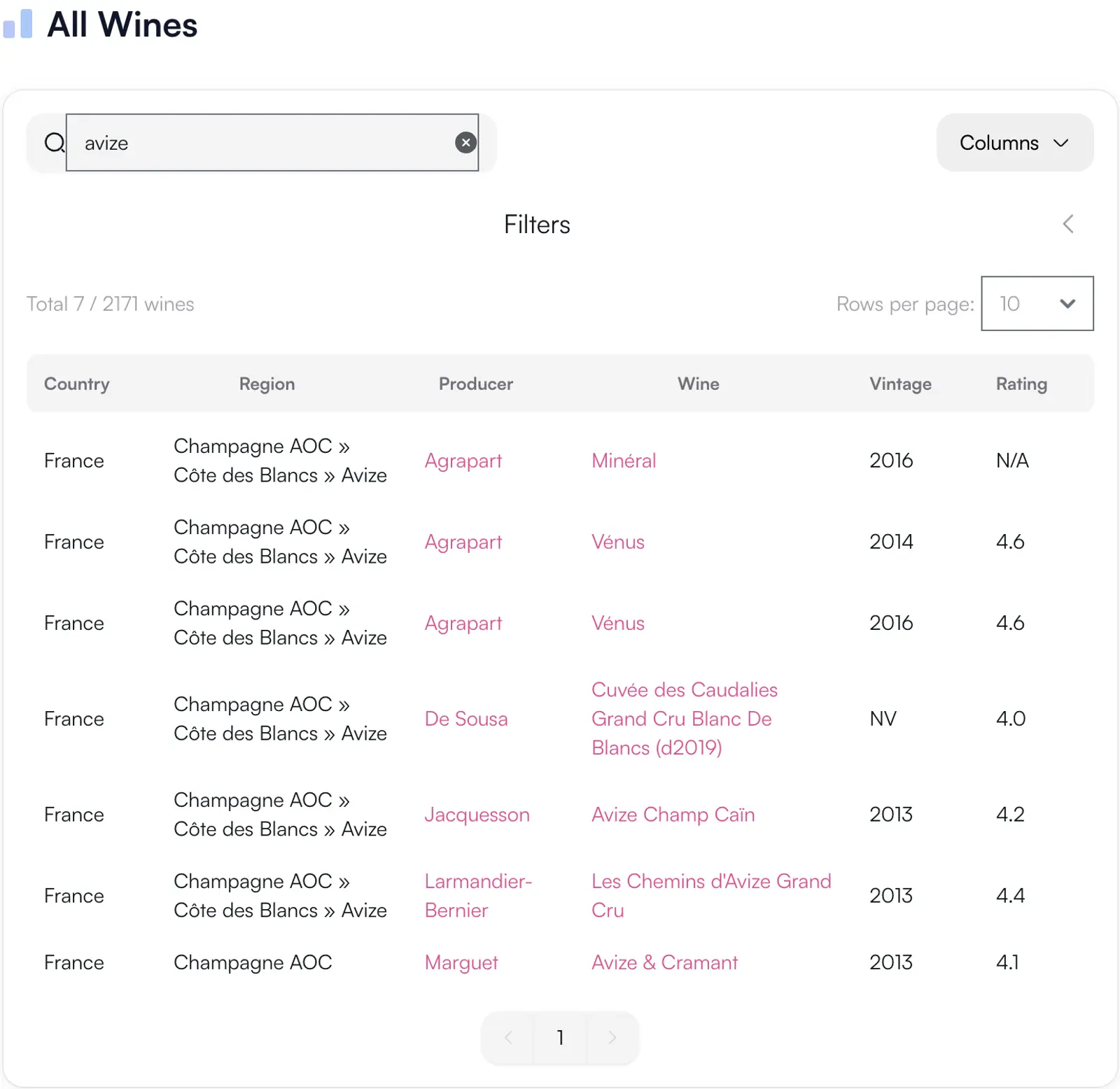The height and width of the screenshot is (1089, 1120).
Task: Click the All Wines bar chart icon
Action: pos(18,24)
